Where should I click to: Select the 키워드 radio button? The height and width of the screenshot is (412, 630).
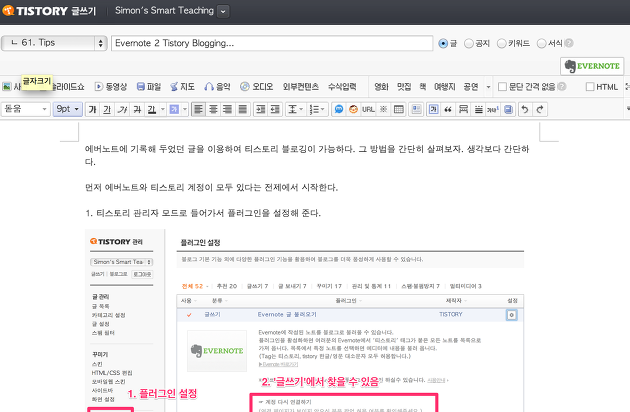pyautogui.click(x=501, y=43)
